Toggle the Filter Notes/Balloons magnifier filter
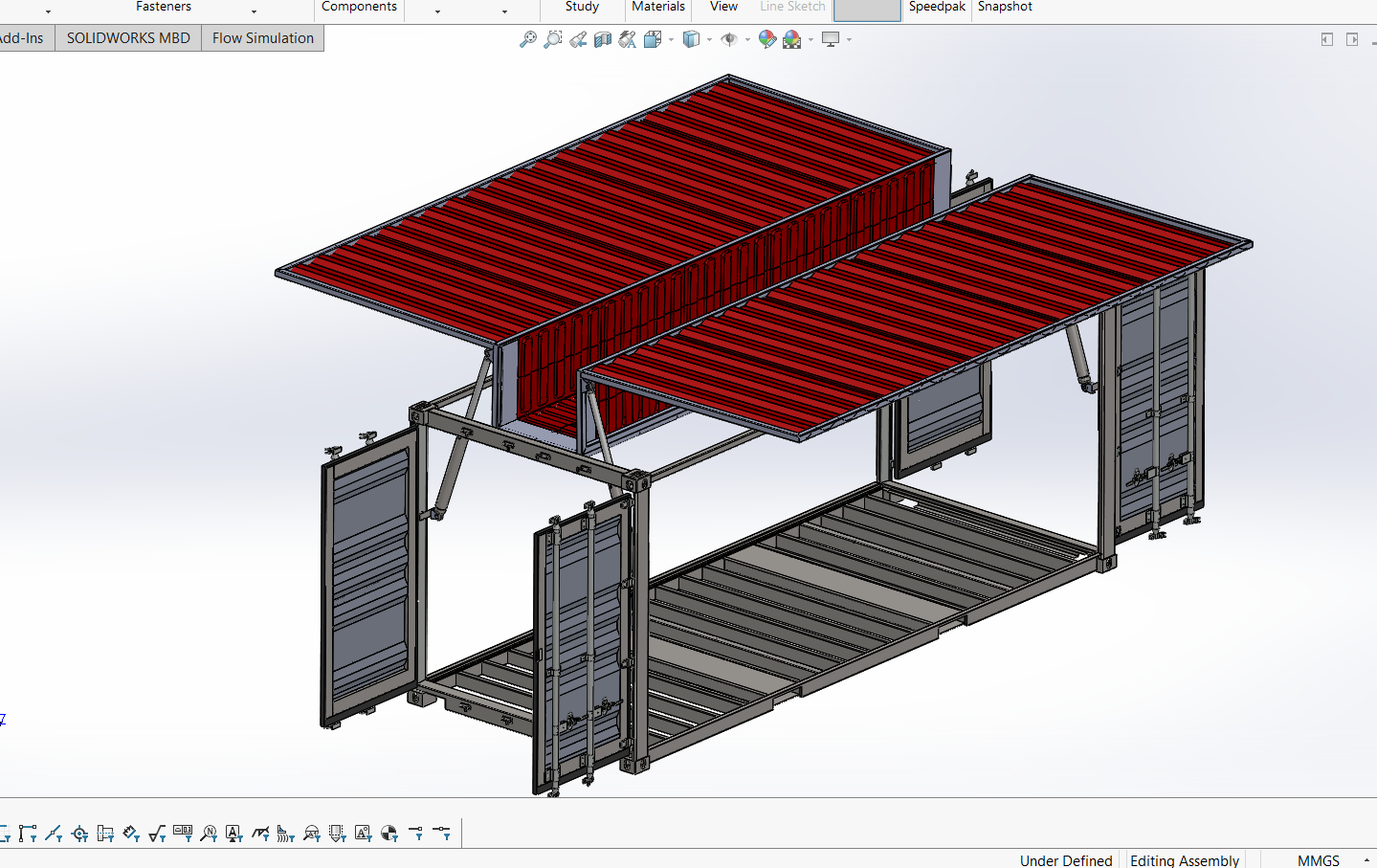Screen dimensions: 1377x868 coord(209,834)
